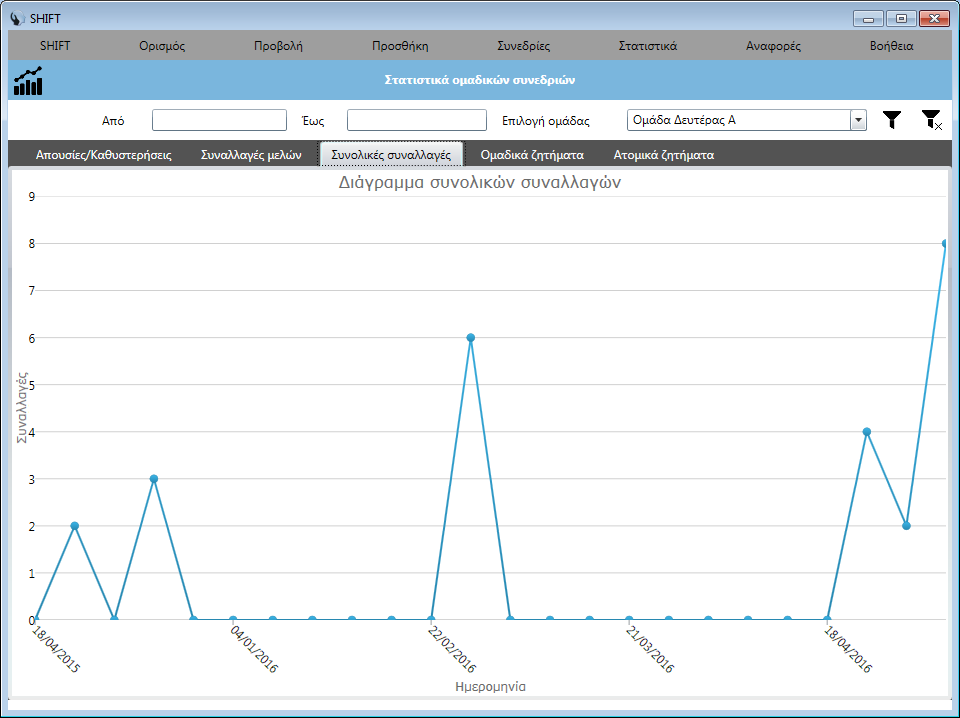Close the SHIFT window
This screenshot has height=718, width=960.
(934, 18)
